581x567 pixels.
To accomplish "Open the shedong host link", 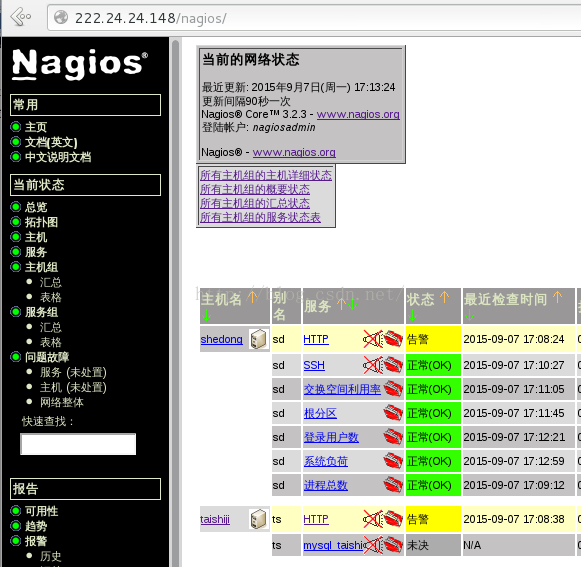I will click(222, 339).
